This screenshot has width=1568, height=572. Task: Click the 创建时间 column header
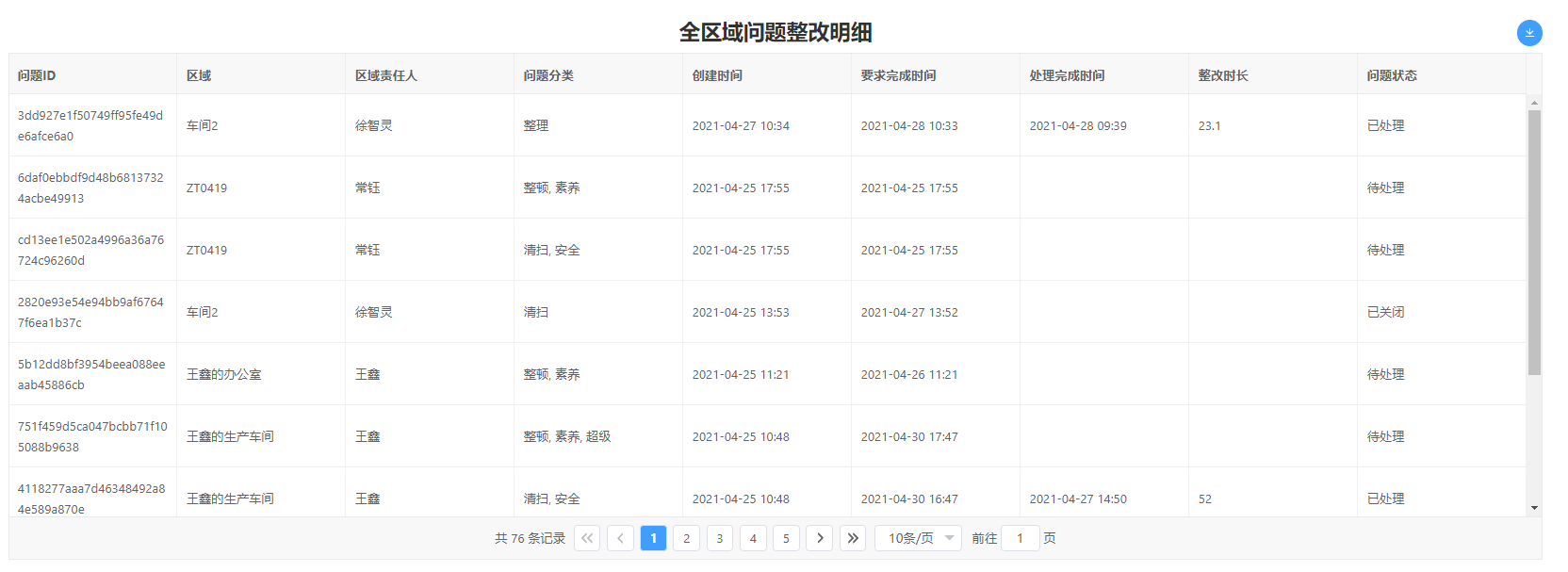[717, 75]
